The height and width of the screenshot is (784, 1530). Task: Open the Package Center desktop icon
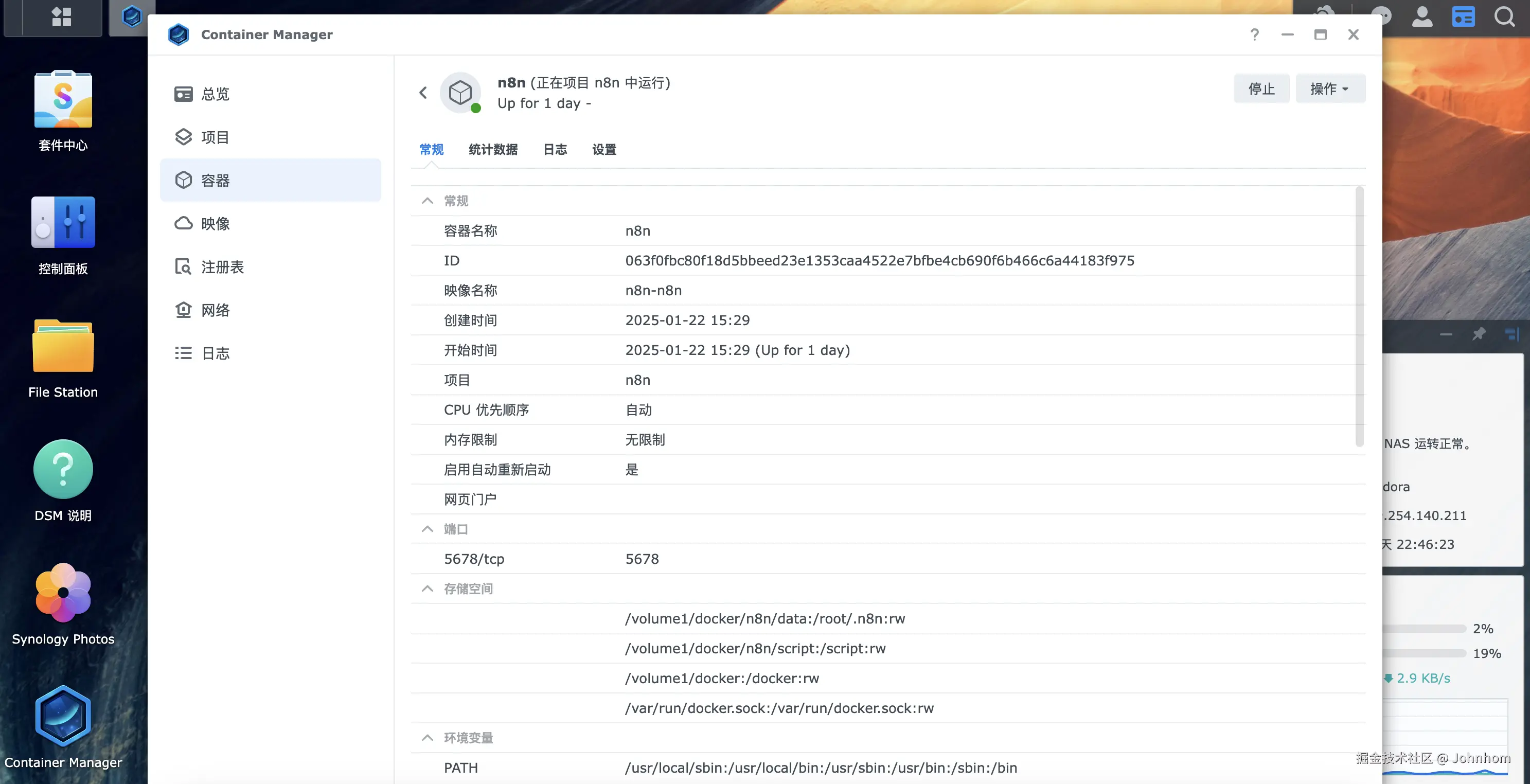[x=63, y=99]
